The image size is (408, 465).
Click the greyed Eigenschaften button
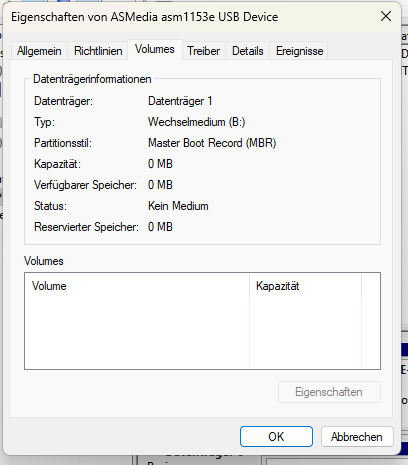[x=329, y=392]
